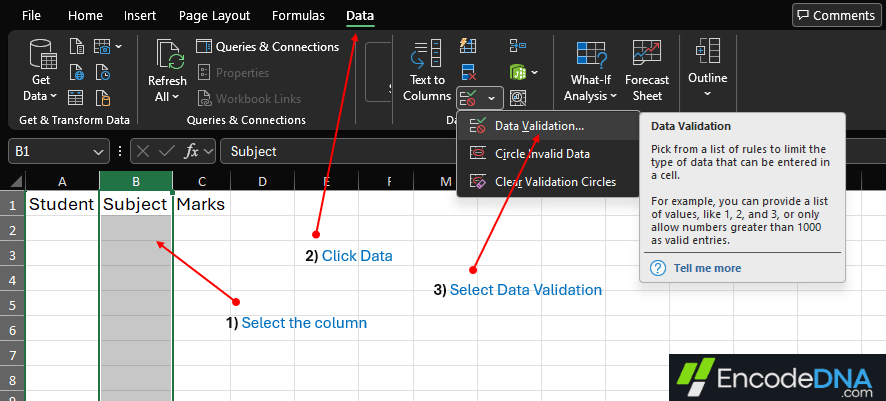
Task: Click the three-dot handle beside Name Box
Action: pyautogui.click(x=120, y=151)
